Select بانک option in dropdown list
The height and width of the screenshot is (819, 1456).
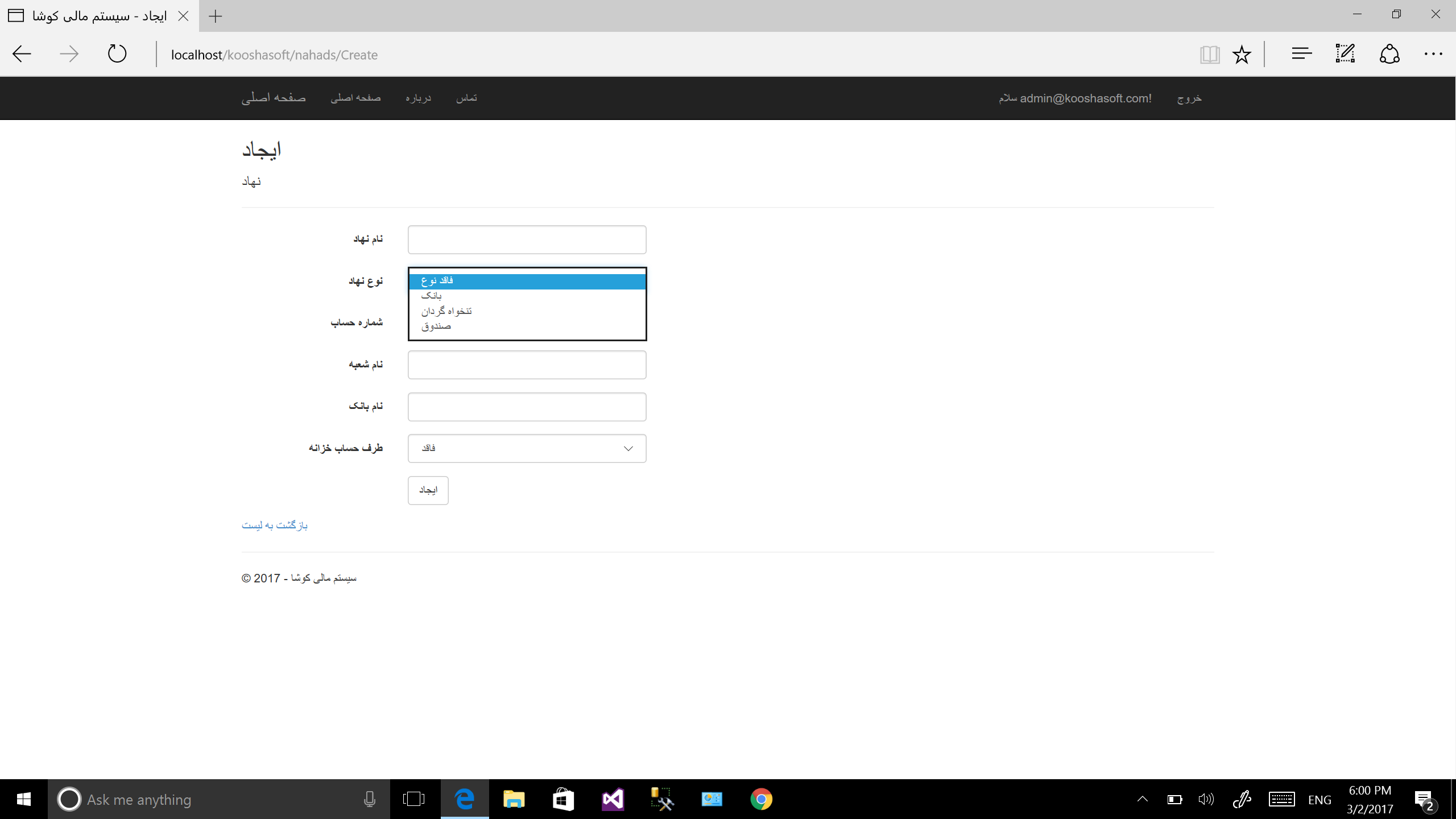click(x=432, y=296)
